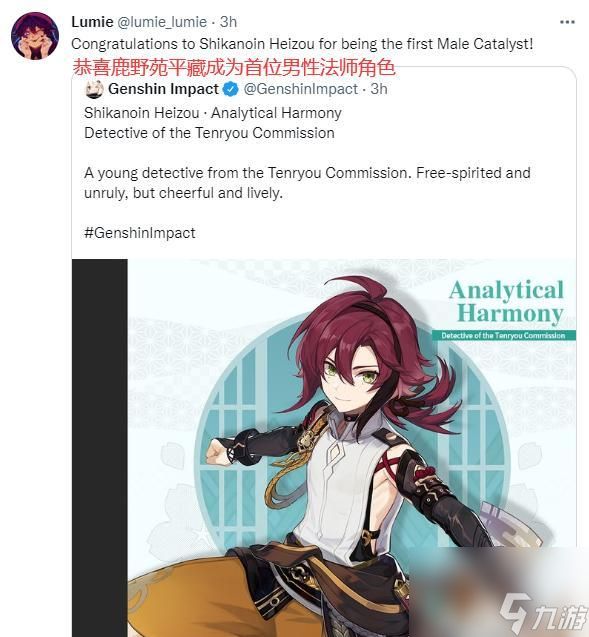This screenshot has width=589, height=637.
Task: Click the red Chinese translation text
Action: pos(234,67)
